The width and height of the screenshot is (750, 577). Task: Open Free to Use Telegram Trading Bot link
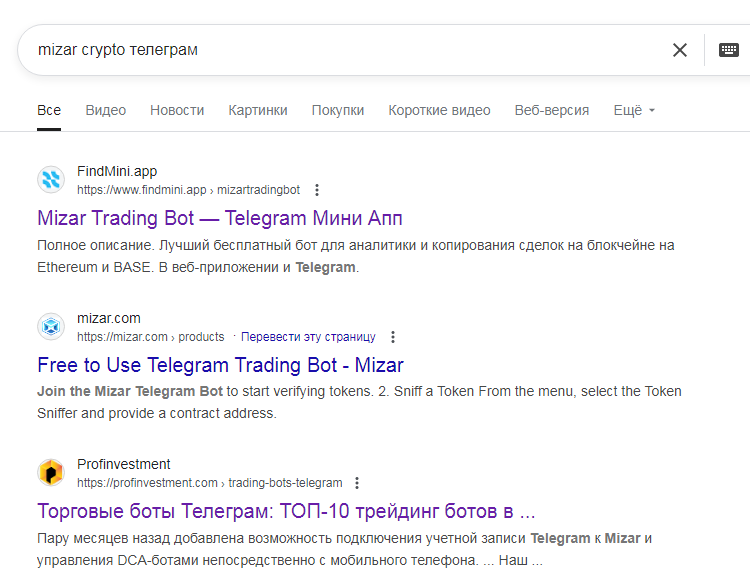[220, 365]
